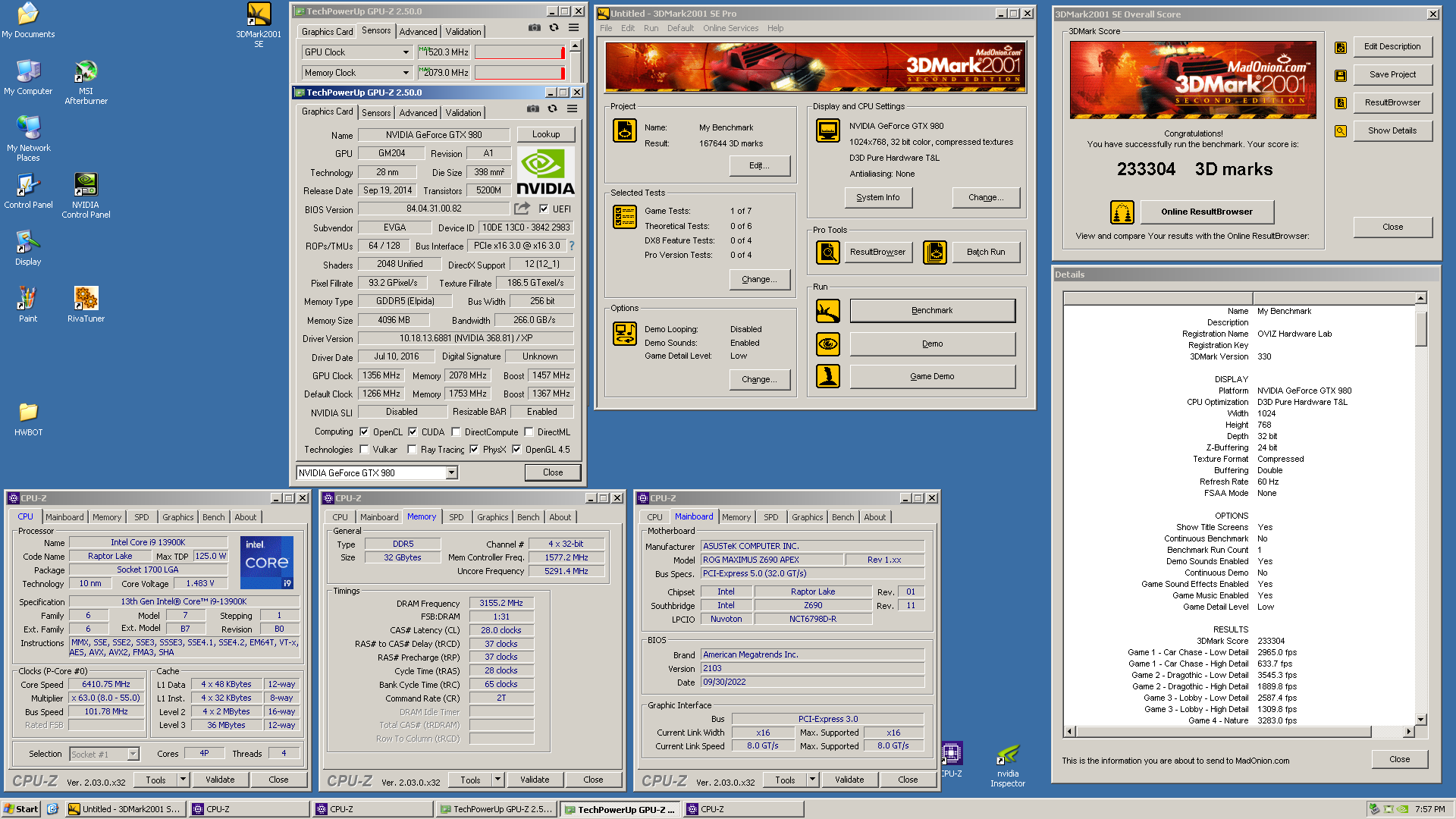Open NVIDIA Control Panel desktop icon
The image size is (1456, 819).
point(86,196)
